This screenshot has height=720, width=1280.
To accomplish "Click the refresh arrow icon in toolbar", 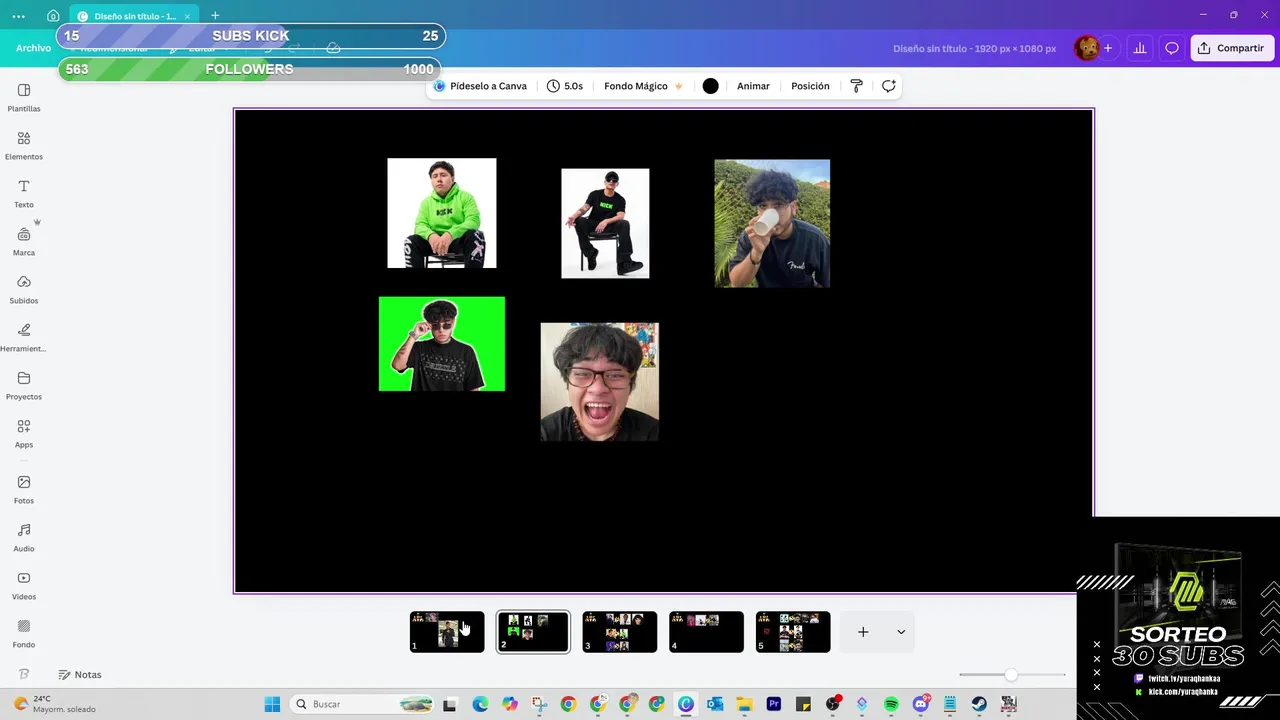I will point(888,86).
